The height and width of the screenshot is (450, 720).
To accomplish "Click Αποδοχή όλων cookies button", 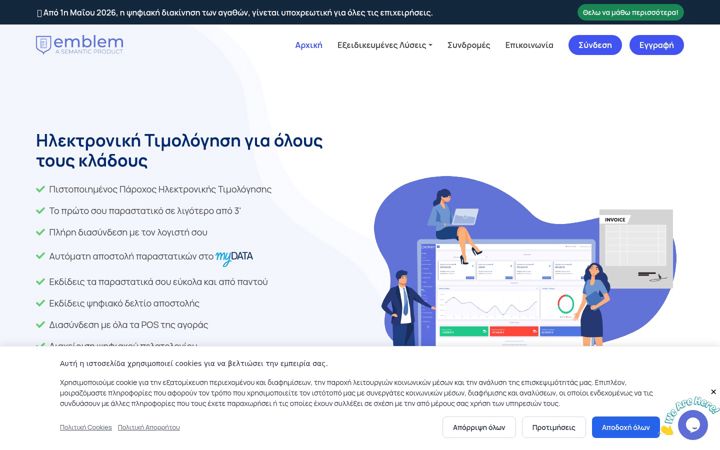I will [625, 427].
